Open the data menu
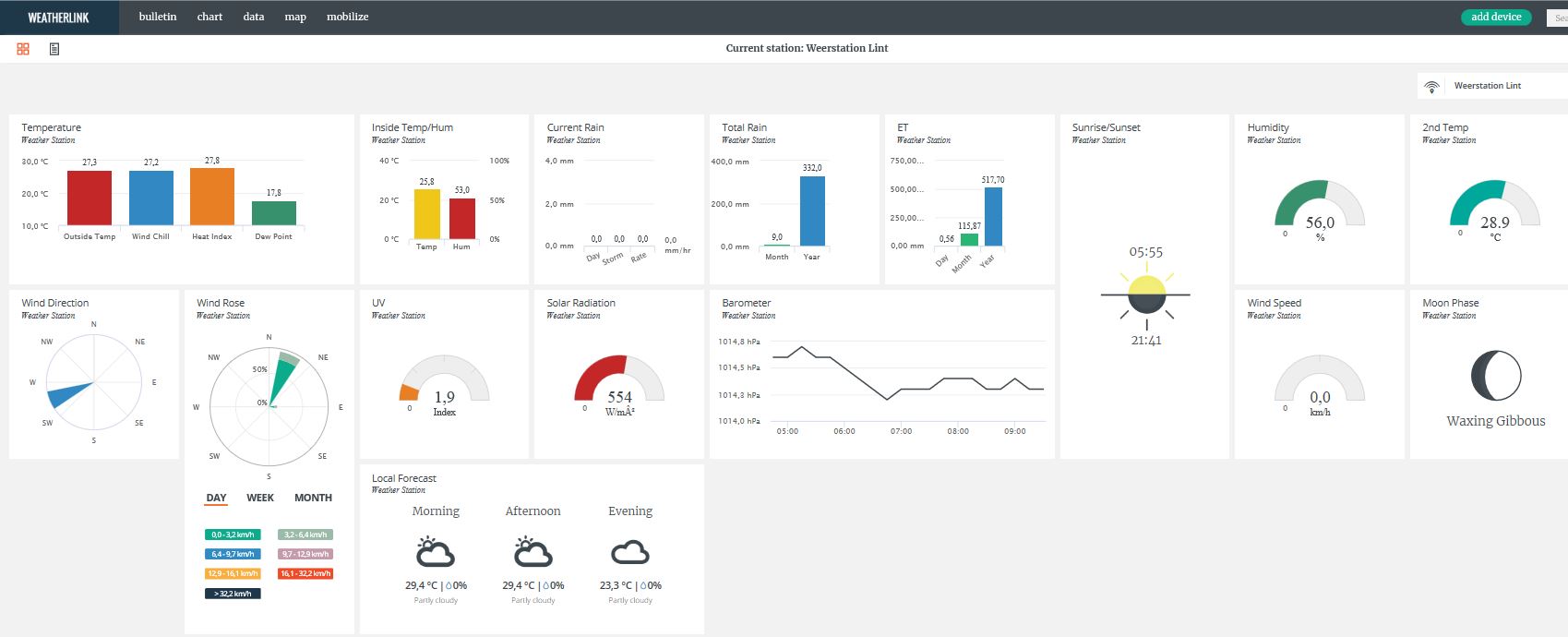 [254, 17]
